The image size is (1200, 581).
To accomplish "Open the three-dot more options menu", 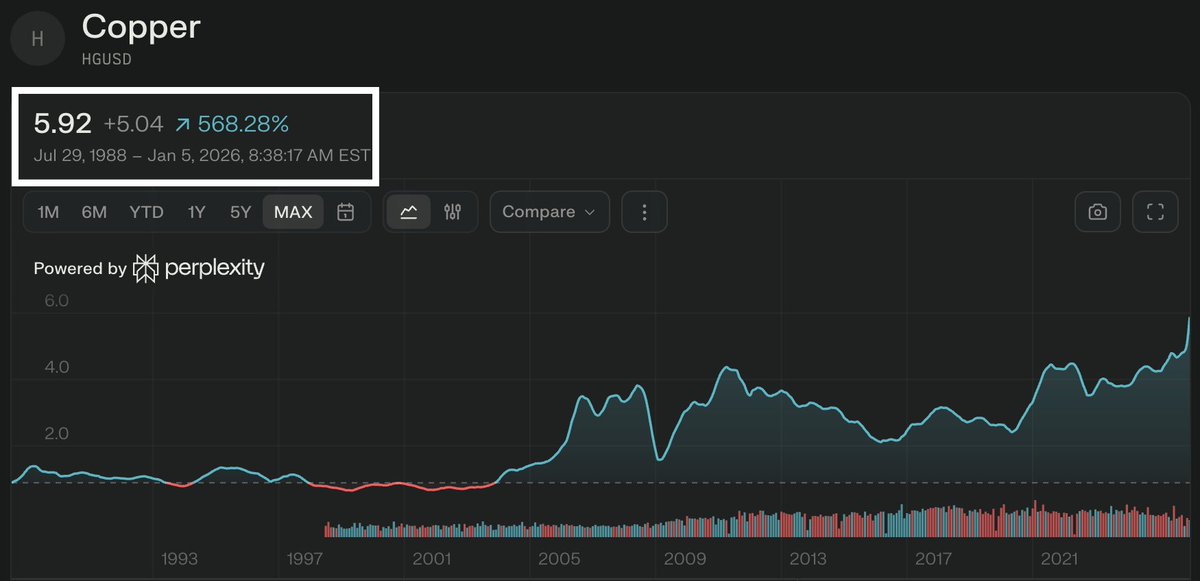I will point(644,212).
